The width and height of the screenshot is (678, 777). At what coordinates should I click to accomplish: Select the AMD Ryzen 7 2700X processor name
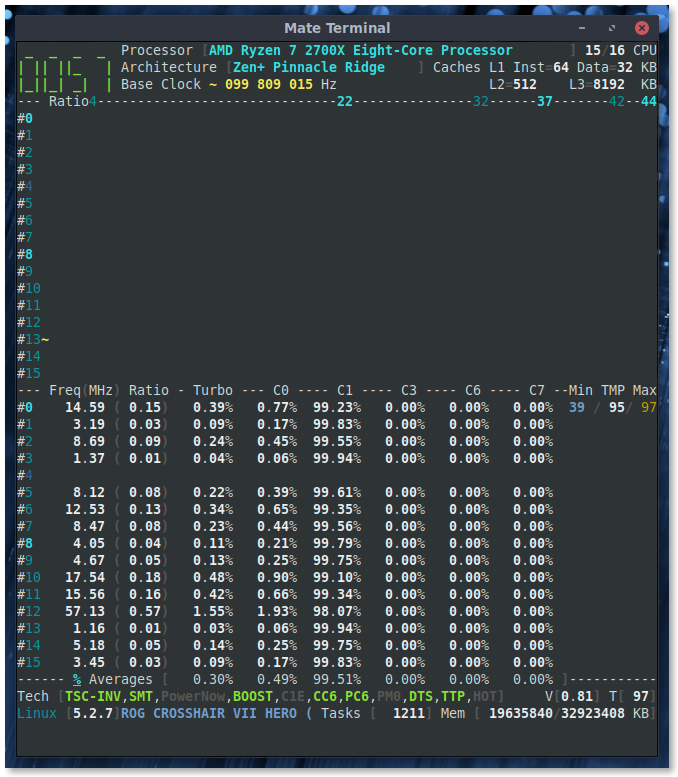point(361,51)
